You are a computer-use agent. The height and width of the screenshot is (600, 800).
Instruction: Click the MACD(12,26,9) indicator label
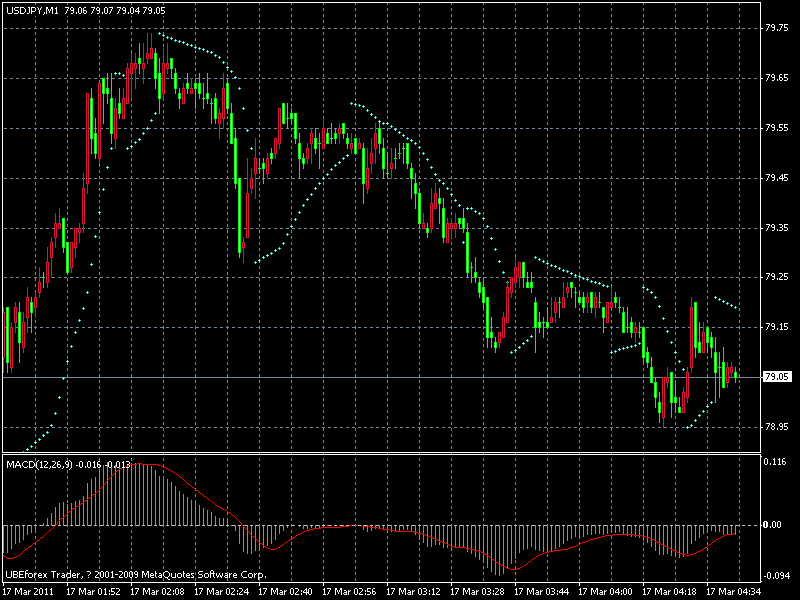tap(68, 465)
